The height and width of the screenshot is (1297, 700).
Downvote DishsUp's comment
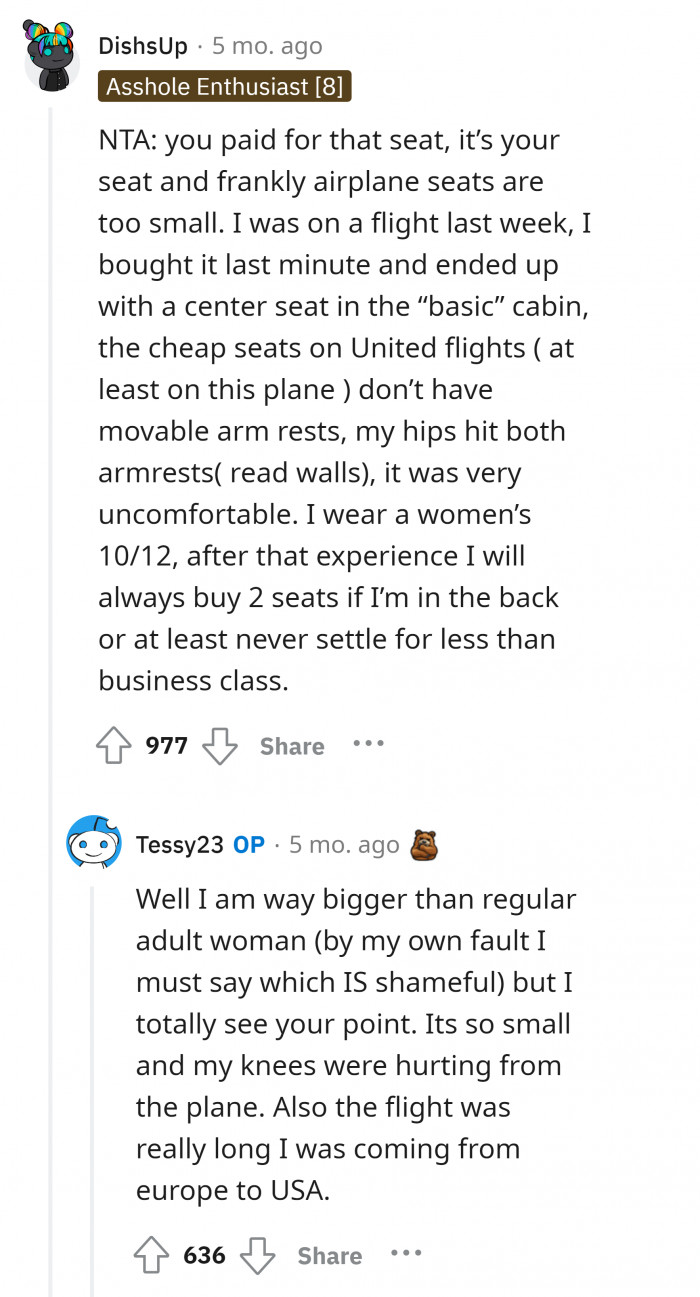pos(219,744)
